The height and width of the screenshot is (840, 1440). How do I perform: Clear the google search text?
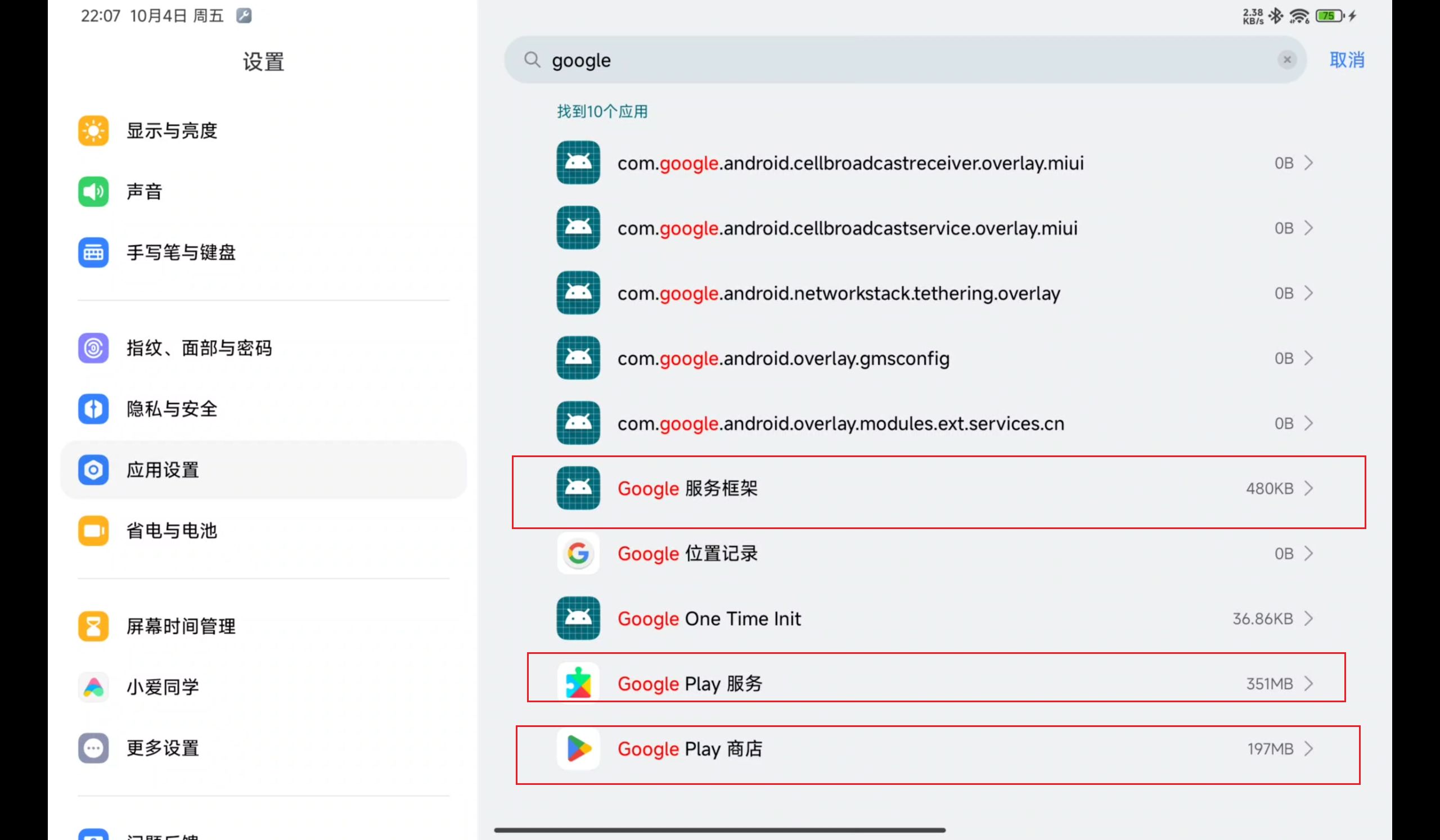pos(1287,60)
